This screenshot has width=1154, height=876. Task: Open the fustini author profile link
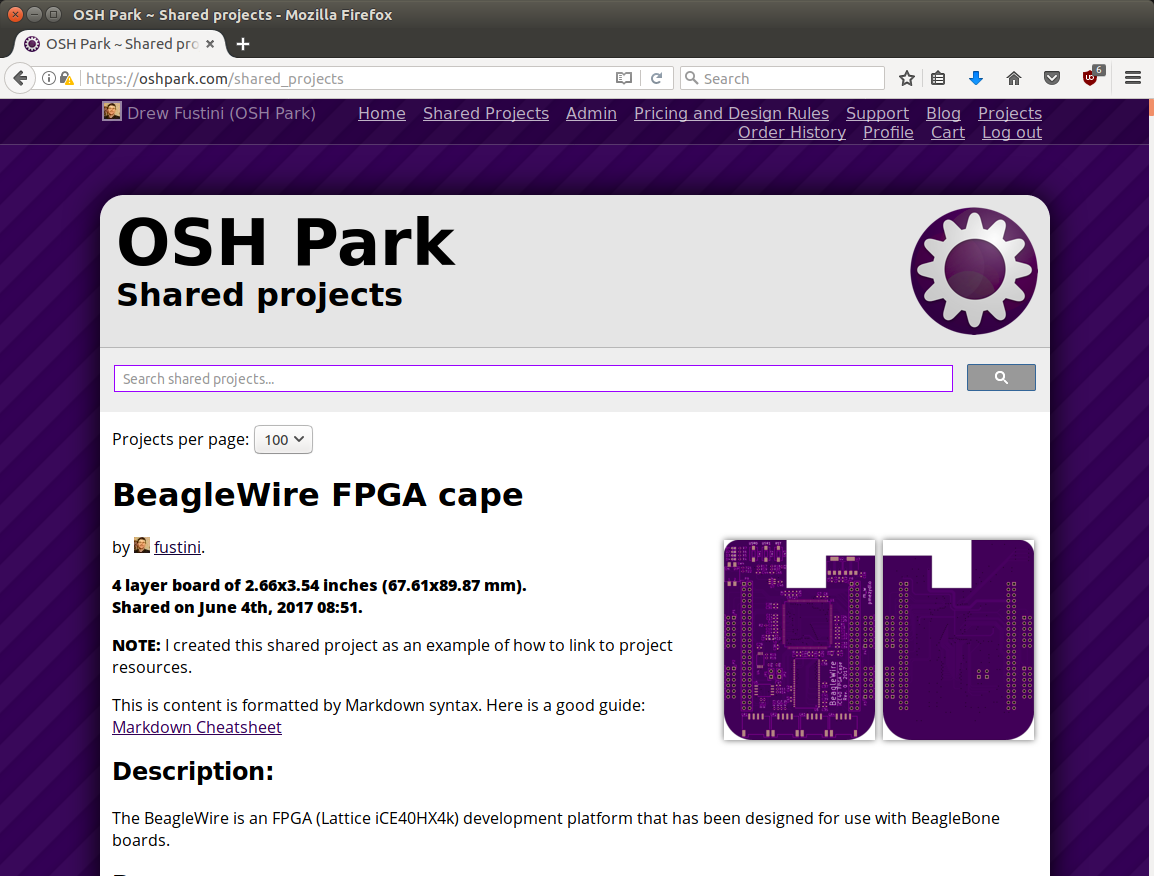(177, 547)
